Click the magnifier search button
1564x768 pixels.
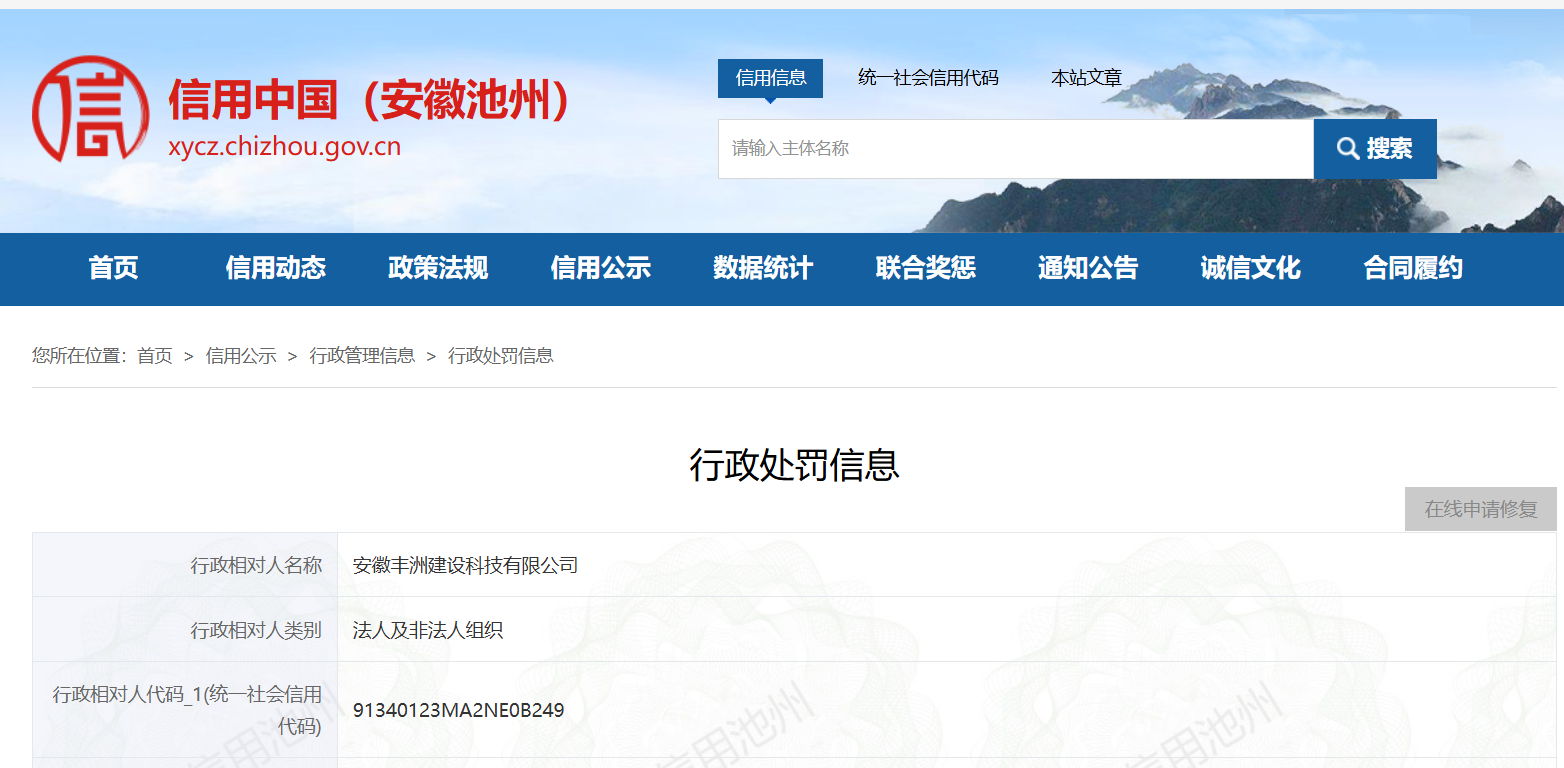pyautogui.click(x=1374, y=149)
